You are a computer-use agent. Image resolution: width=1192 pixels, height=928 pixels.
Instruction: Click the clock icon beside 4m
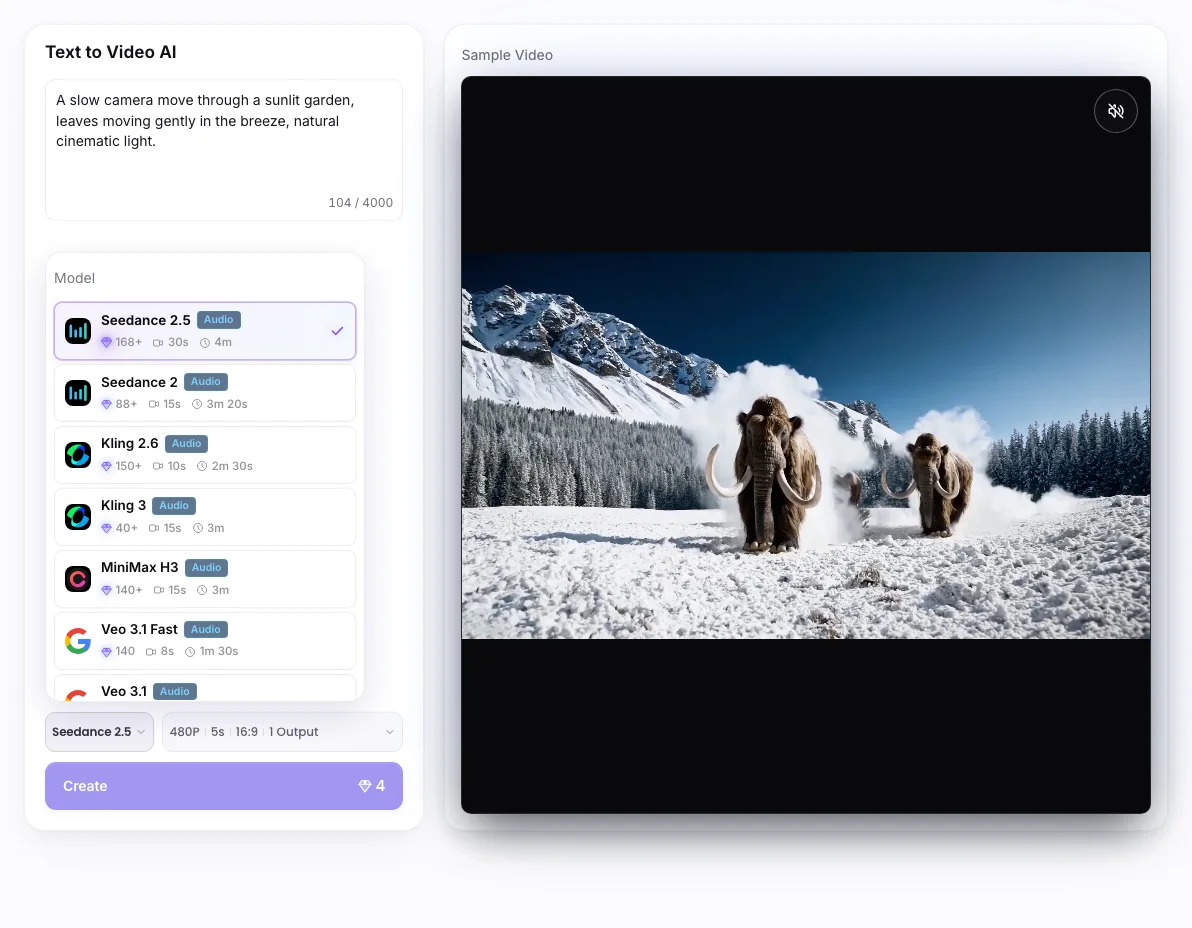pyautogui.click(x=204, y=343)
